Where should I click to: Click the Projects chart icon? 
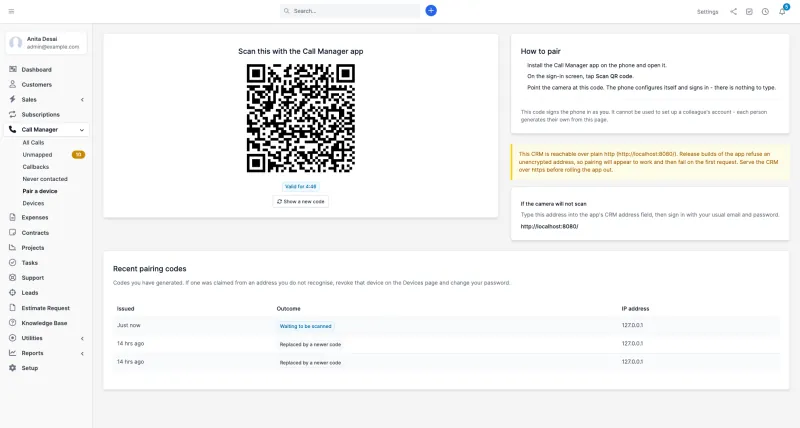[x=13, y=247]
